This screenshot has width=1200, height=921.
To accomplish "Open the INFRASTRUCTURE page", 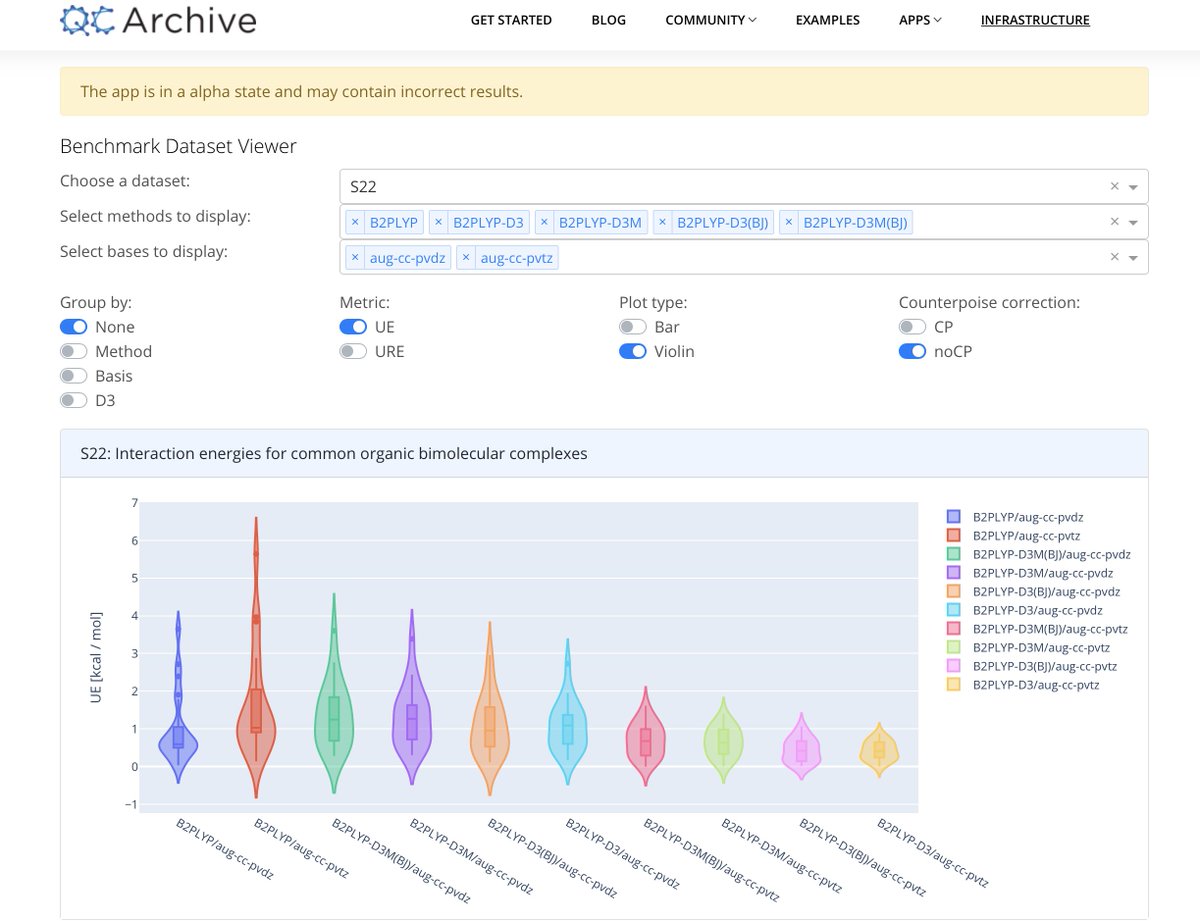I will tap(1035, 20).
